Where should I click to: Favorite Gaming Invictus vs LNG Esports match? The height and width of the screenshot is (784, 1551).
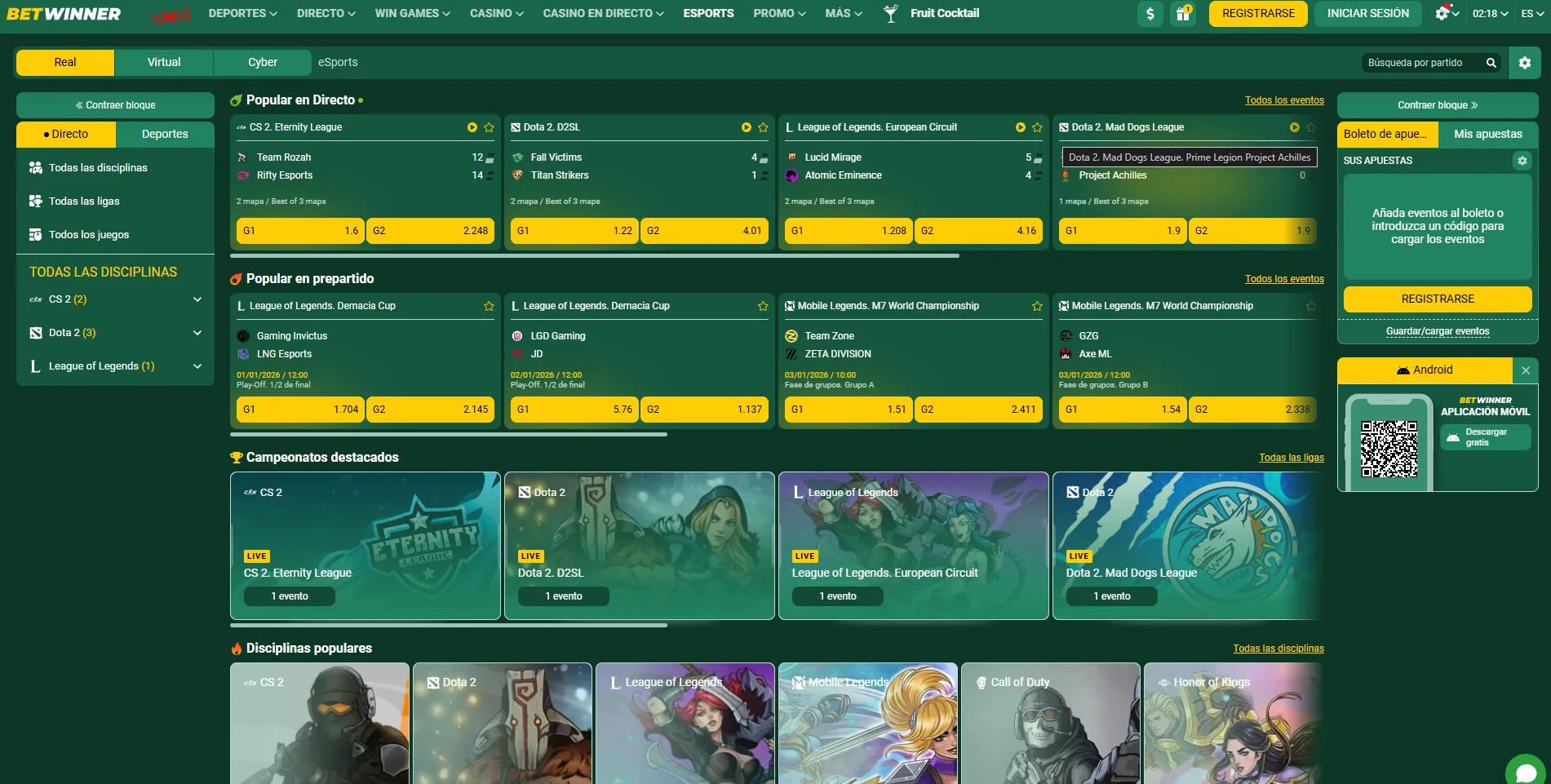point(489,306)
